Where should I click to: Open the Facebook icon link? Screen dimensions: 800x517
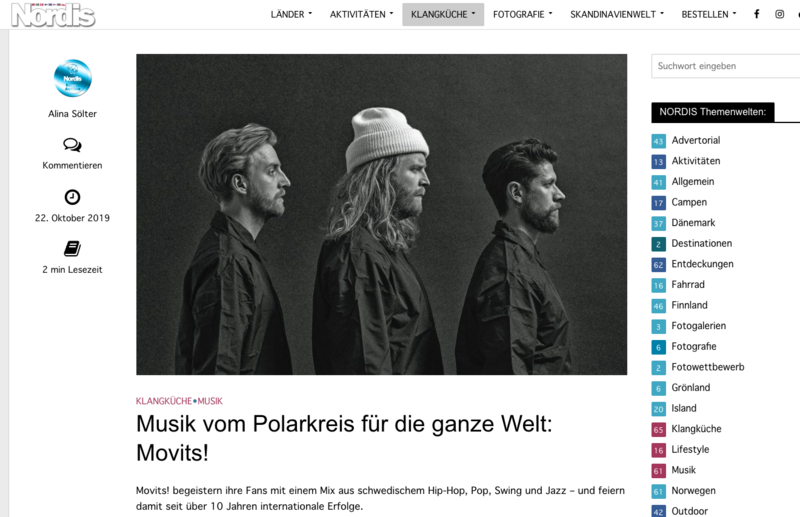(757, 14)
